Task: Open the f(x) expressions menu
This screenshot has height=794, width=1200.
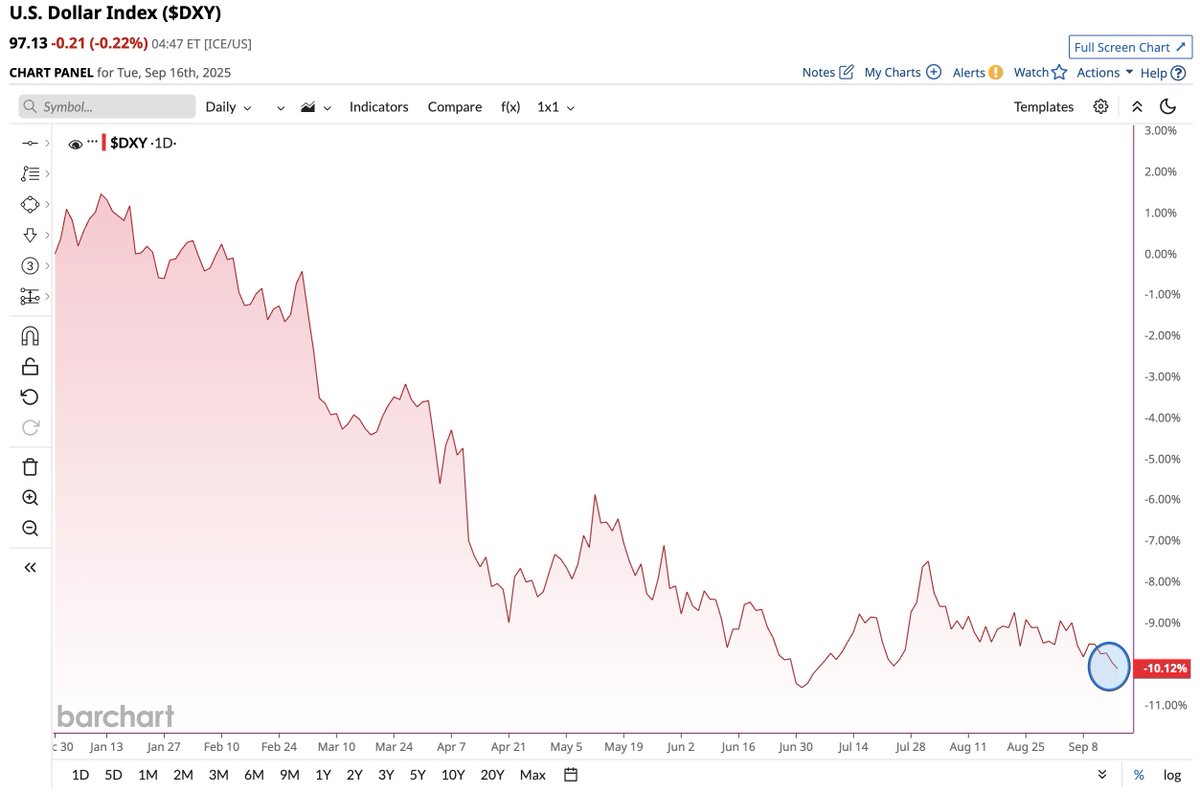Action: 511,106
